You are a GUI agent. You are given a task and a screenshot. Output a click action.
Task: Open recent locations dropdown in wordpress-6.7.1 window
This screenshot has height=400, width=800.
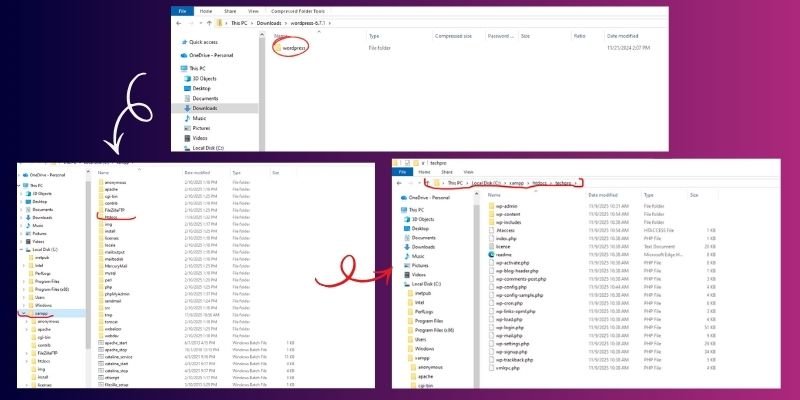pyautogui.click(x=201, y=23)
